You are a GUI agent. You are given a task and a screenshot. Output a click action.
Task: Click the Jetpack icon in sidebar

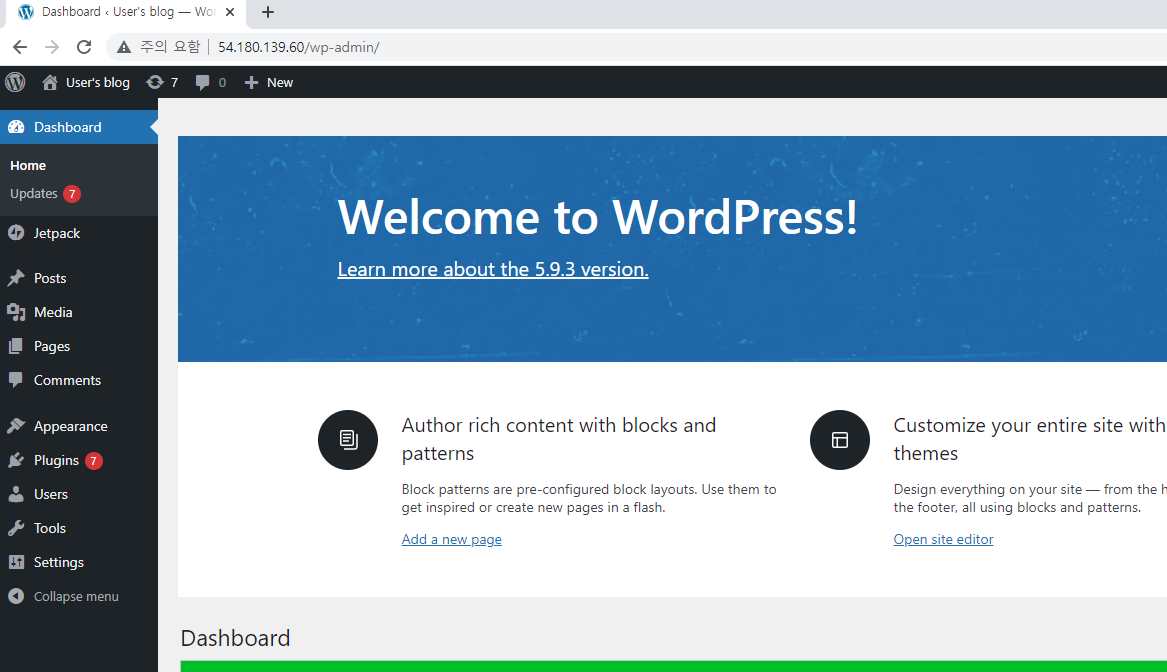point(16,233)
